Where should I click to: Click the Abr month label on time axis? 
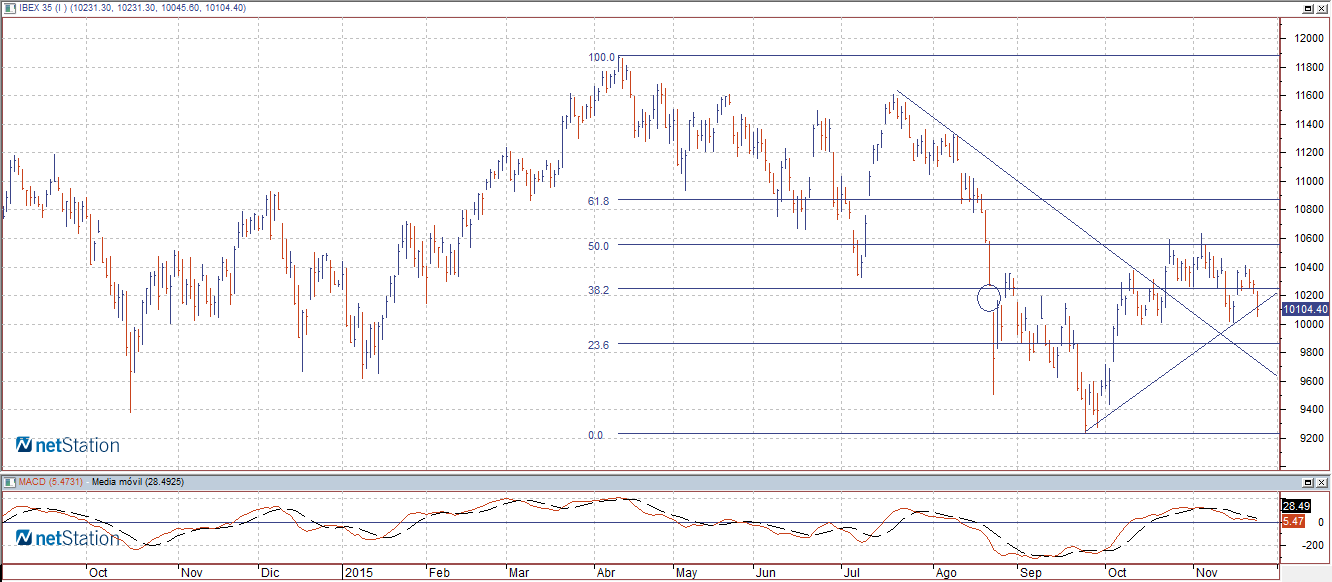pos(608,573)
